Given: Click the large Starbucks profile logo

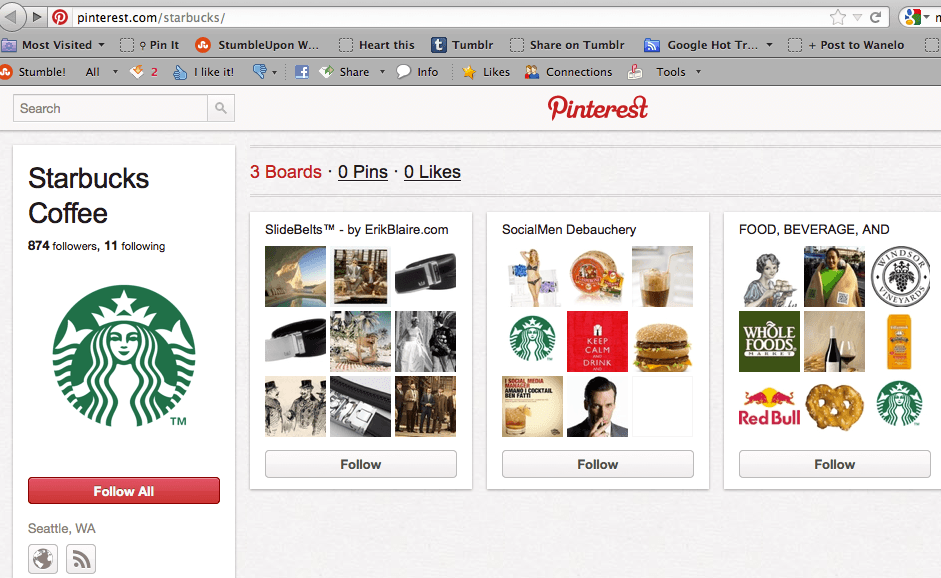Looking at the screenshot, I should pos(124,355).
